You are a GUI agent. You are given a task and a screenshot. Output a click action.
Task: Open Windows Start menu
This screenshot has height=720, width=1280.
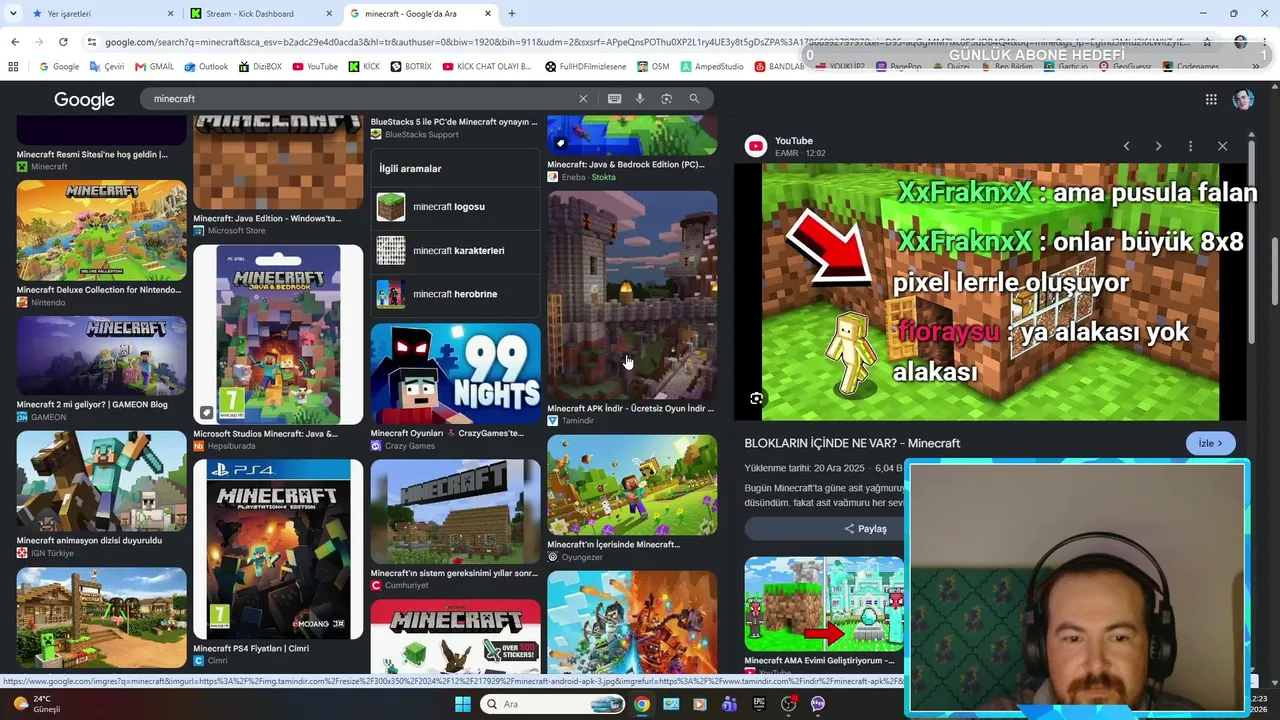coord(462,704)
